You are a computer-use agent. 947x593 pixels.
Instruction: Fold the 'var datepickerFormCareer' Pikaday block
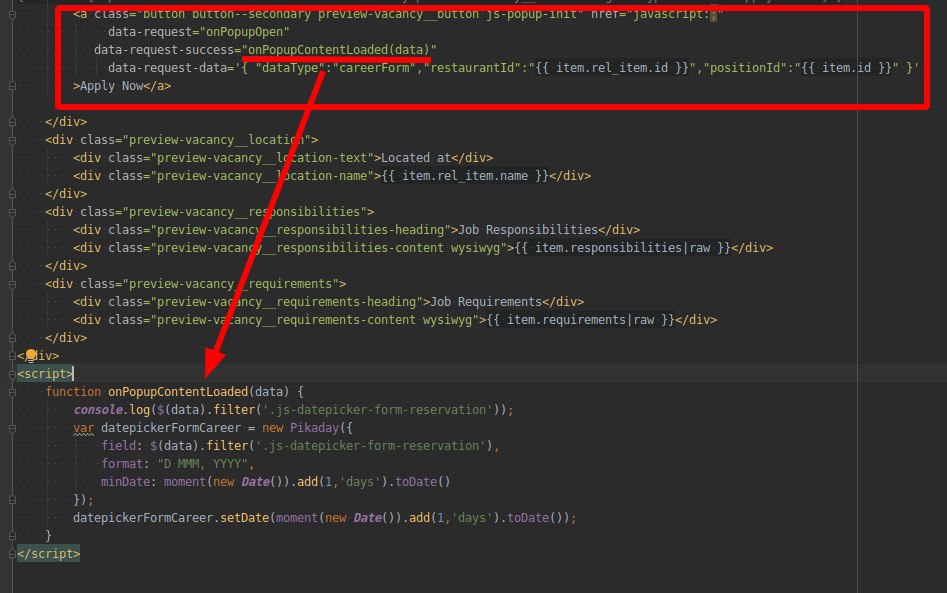(12, 428)
